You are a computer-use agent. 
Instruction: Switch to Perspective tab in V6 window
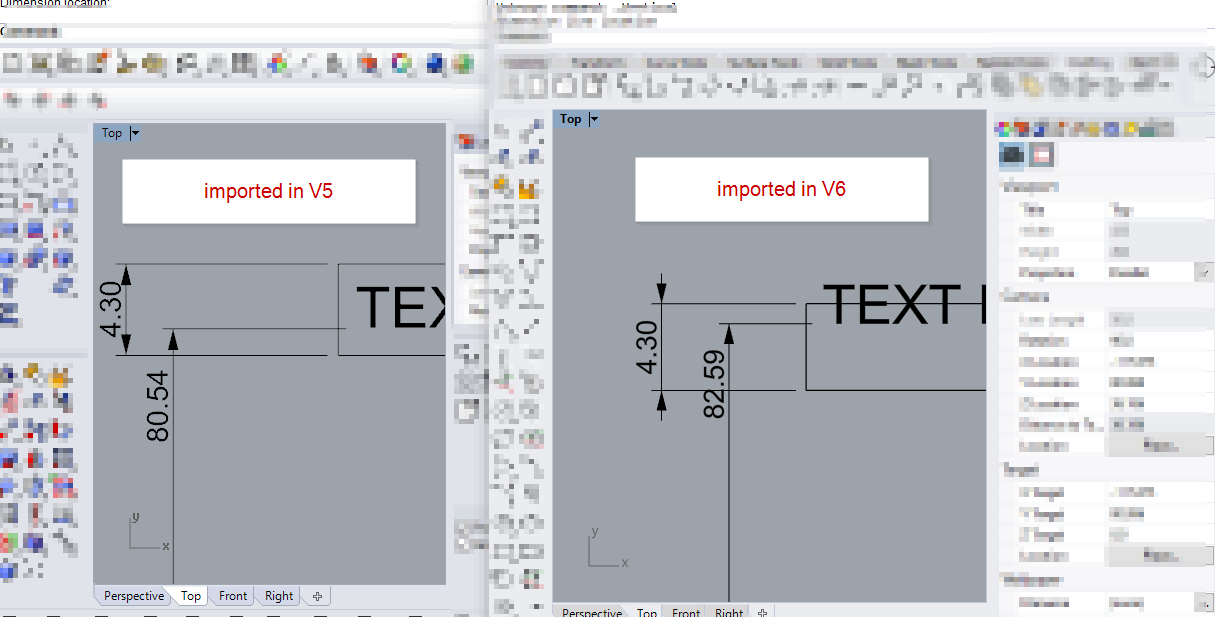point(592,612)
